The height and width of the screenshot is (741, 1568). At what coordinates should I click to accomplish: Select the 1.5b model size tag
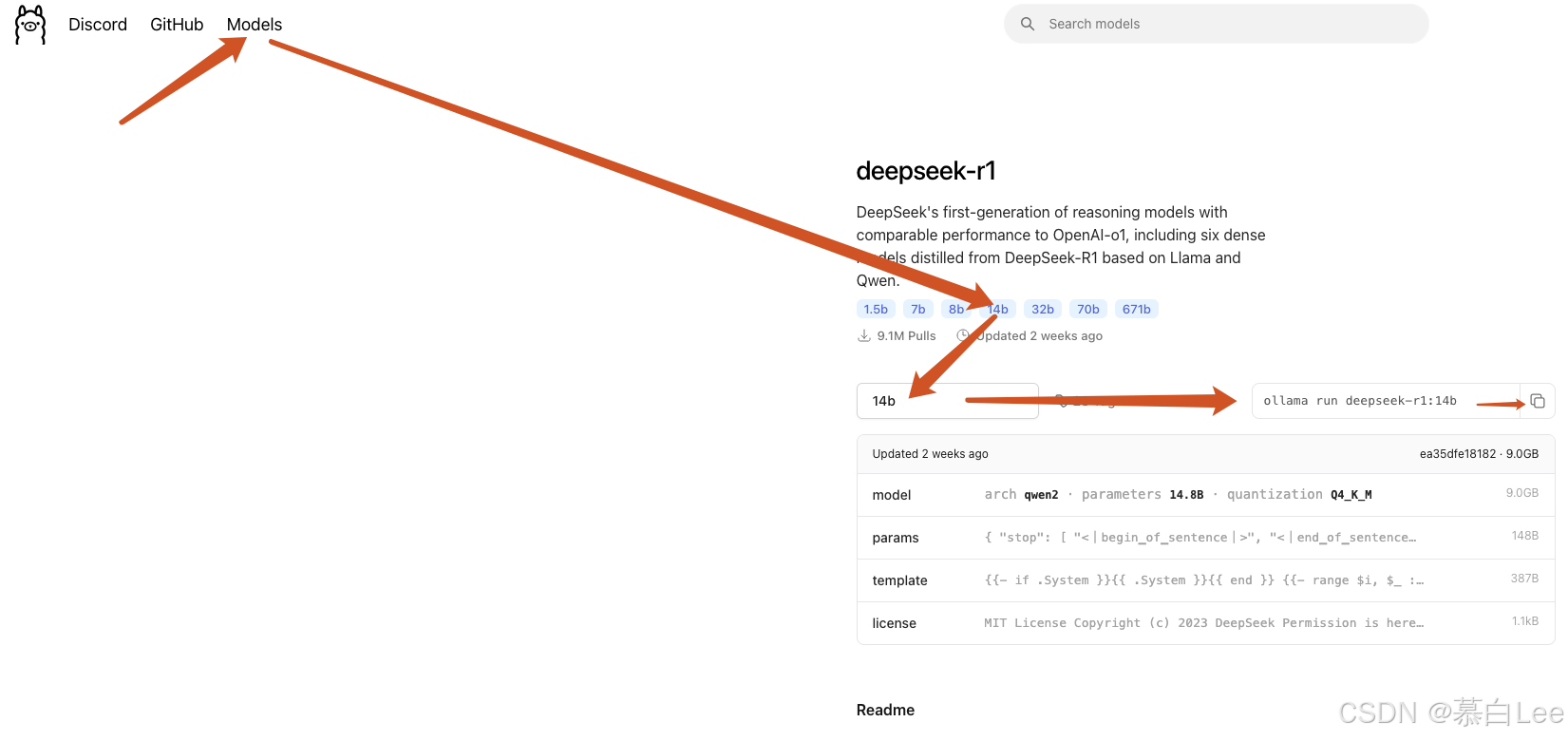pos(876,310)
